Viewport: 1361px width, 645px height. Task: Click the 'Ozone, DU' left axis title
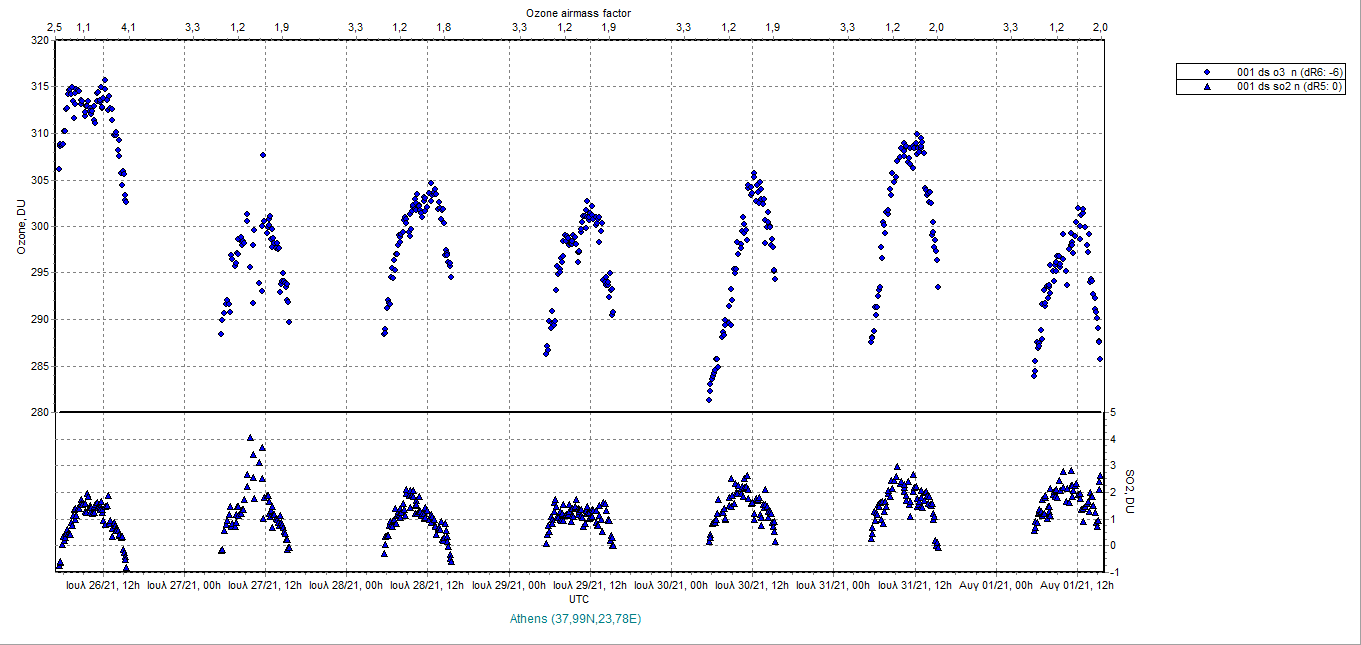point(20,226)
